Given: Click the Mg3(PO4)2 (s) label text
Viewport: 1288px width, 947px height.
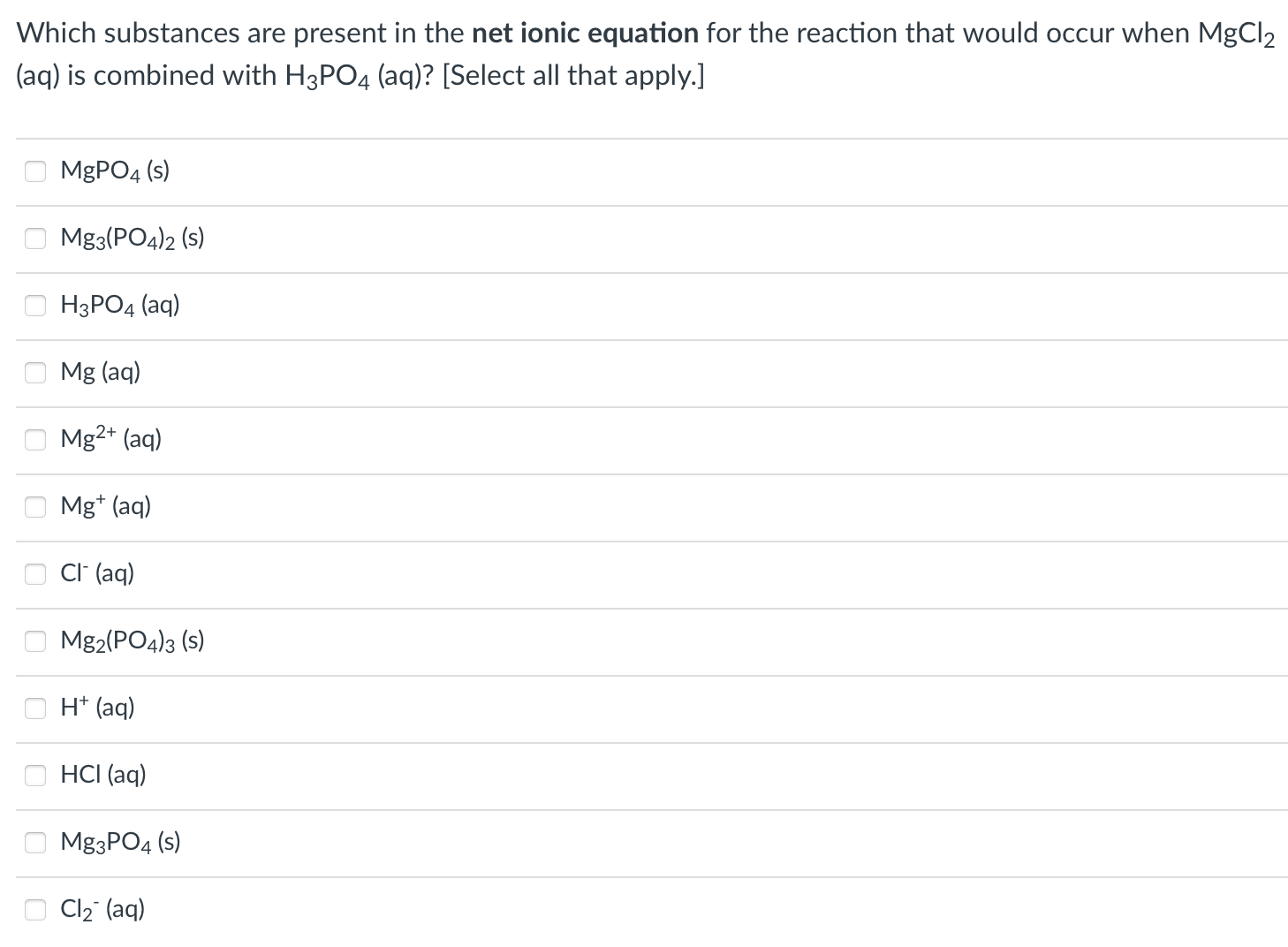Looking at the screenshot, I should tap(132, 239).
